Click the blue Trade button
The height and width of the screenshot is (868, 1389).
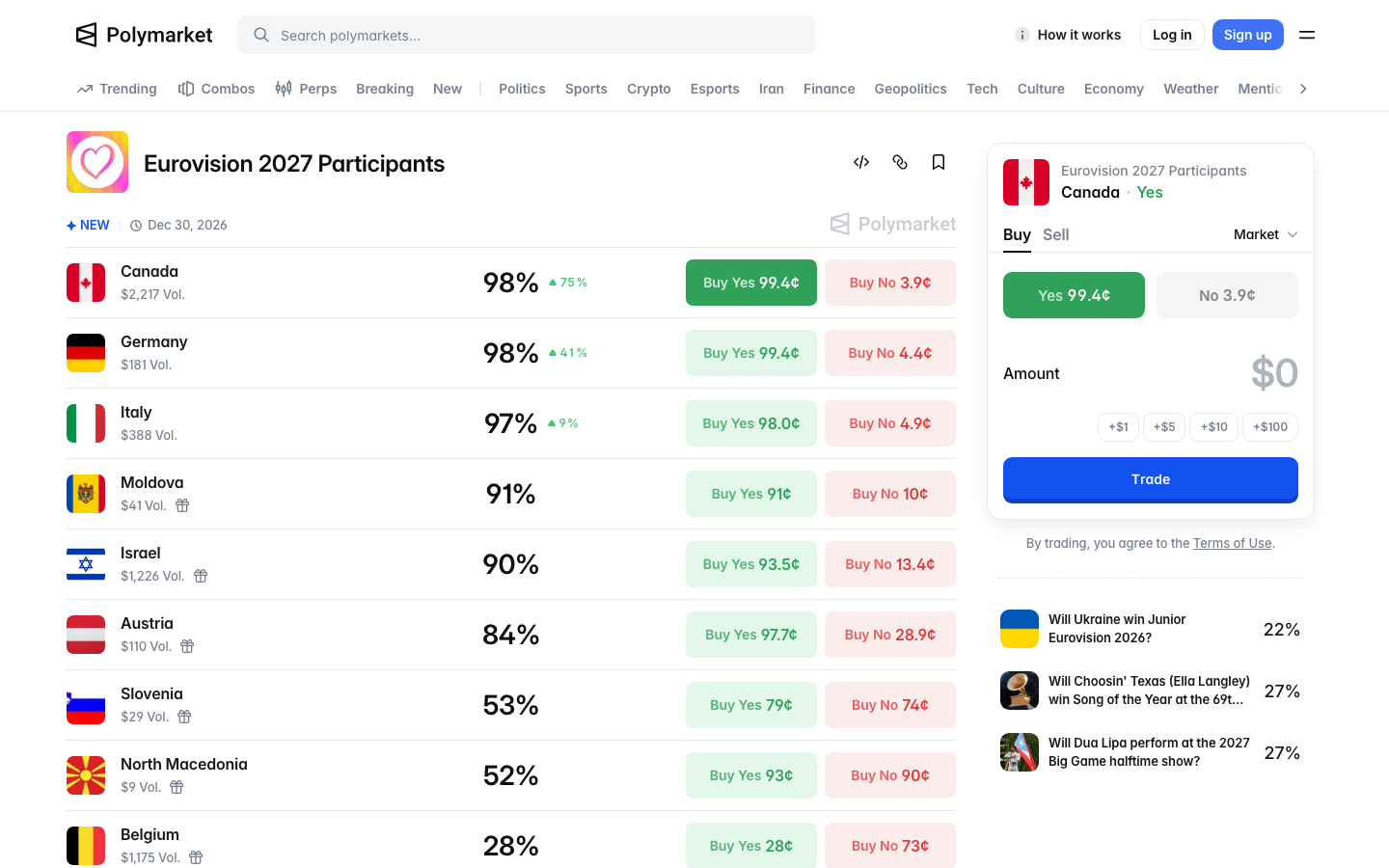[1151, 479]
